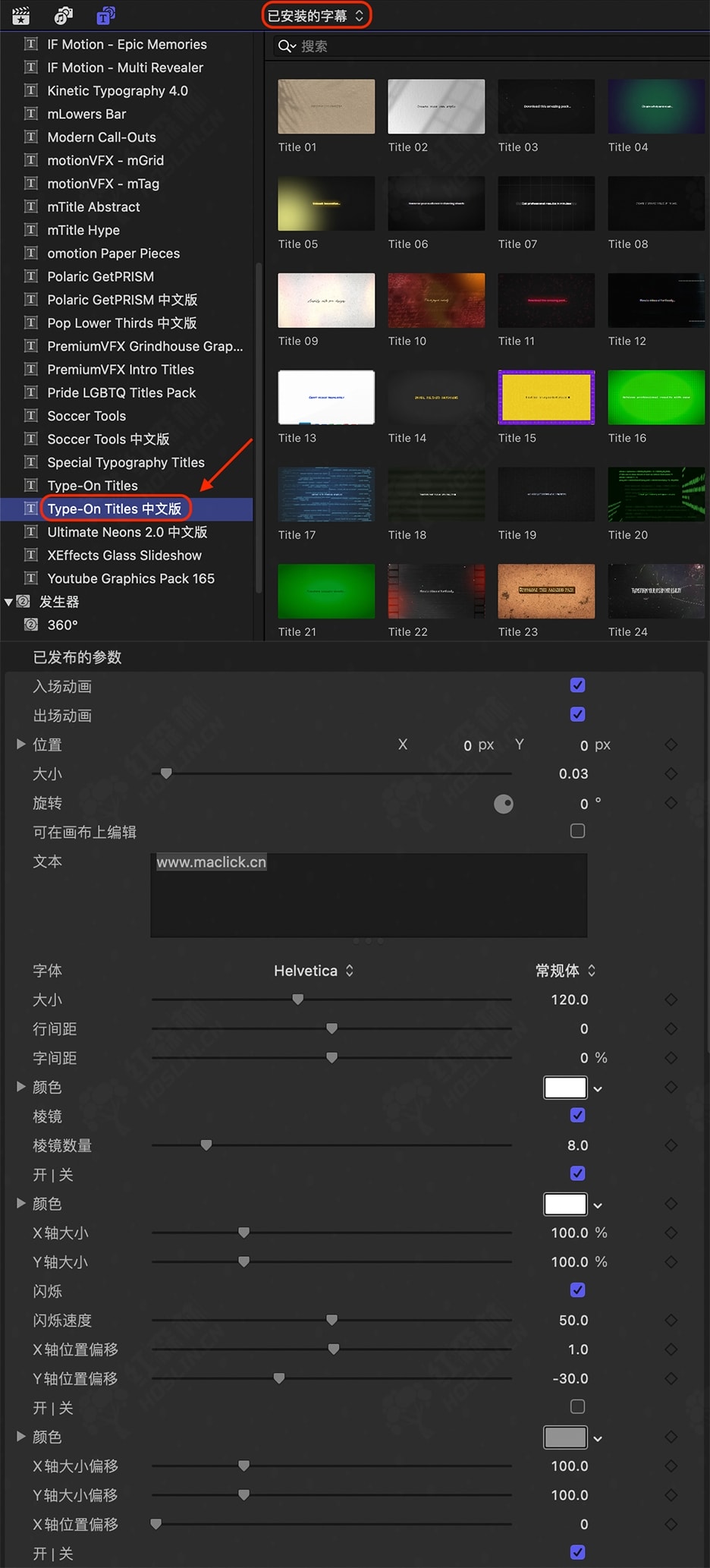Select Ultimate Neons 2.0 中文版 category
Viewport: 710px width, 1568px height.
(127, 532)
